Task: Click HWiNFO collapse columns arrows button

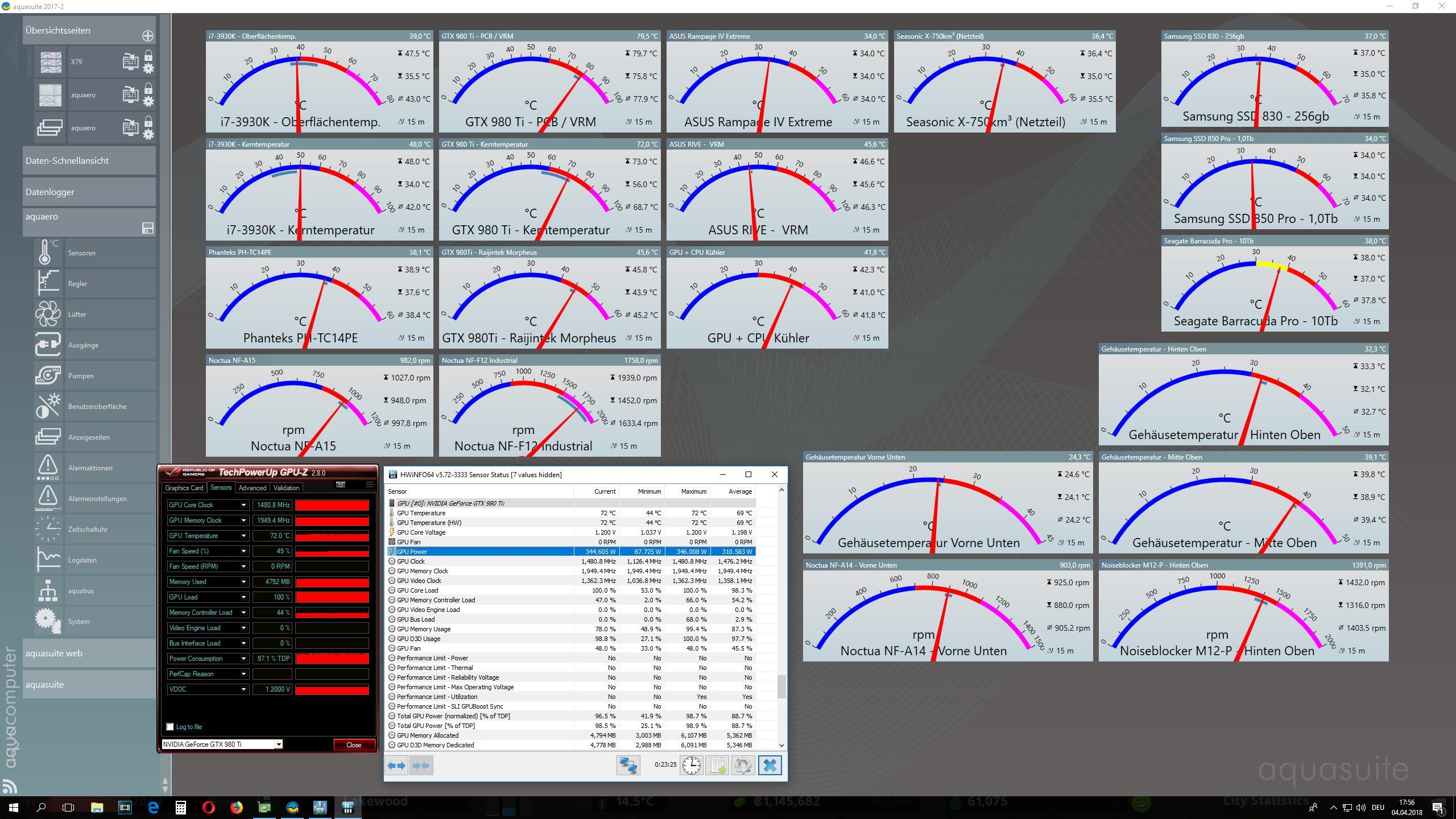Action: pyautogui.click(x=421, y=766)
